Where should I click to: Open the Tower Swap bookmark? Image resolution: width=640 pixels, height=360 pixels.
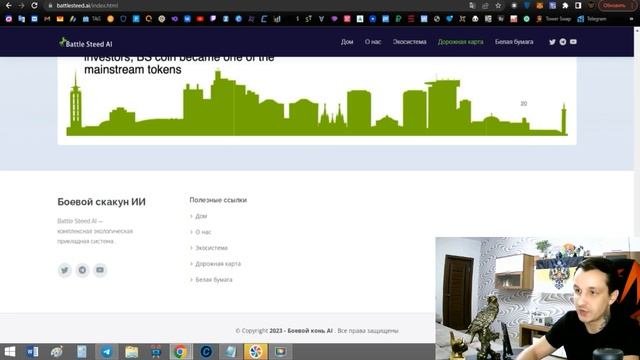pos(554,19)
